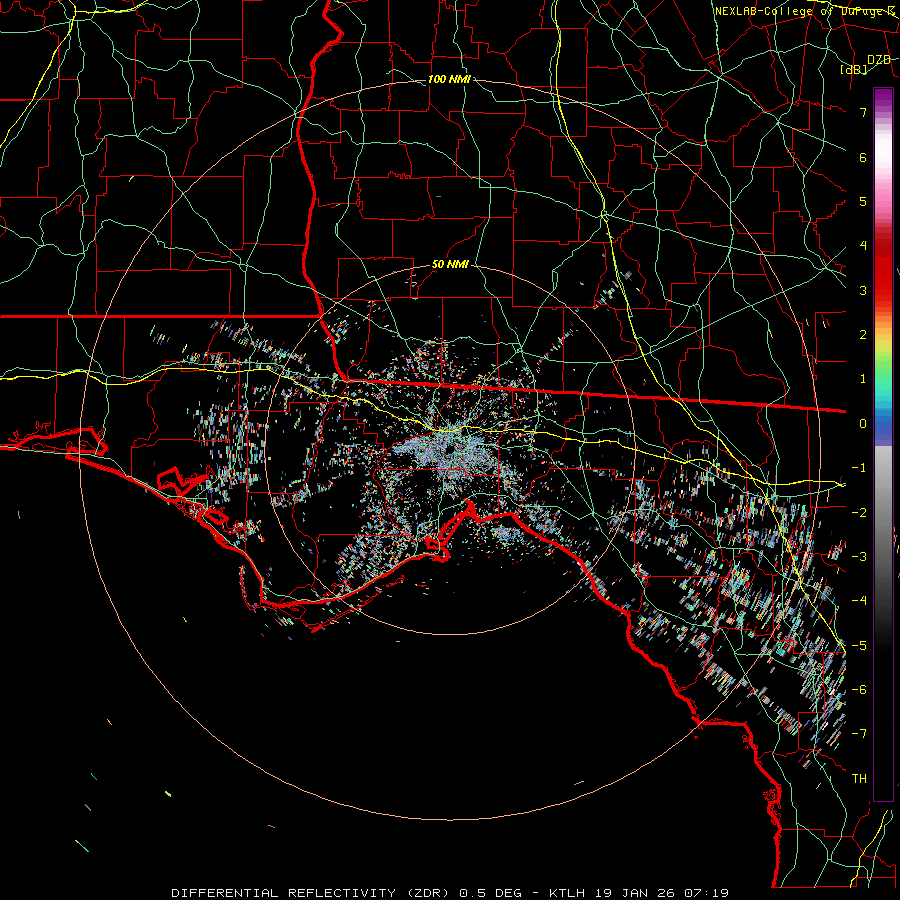Click the -3 dB value on the scale
900x900 pixels.
[x=859, y=556]
